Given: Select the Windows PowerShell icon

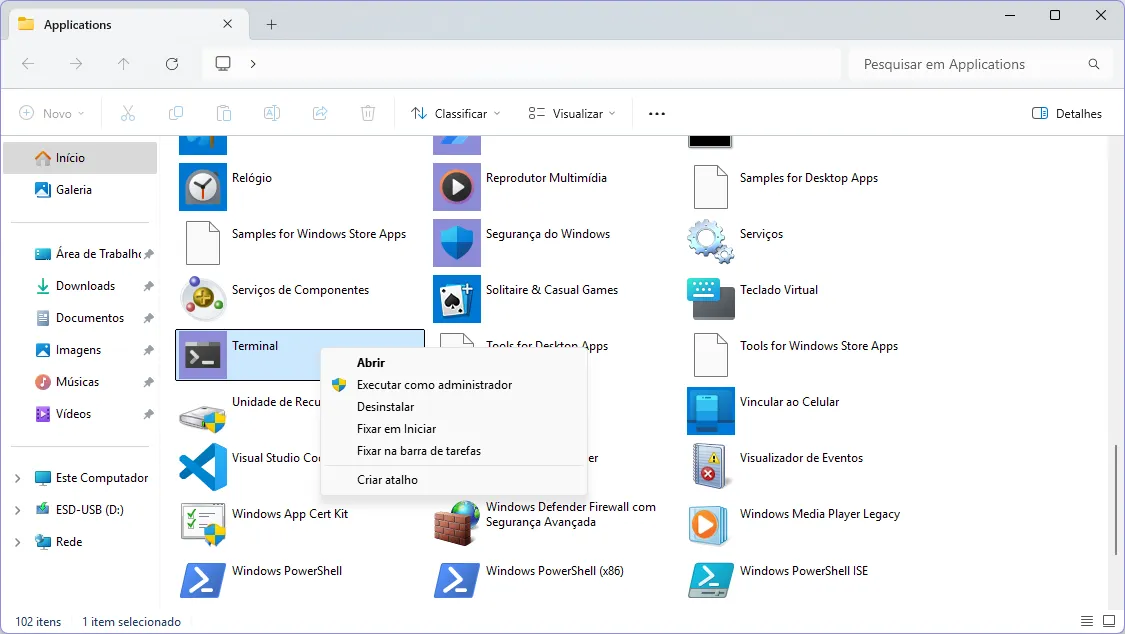Looking at the screenshot, I should click(x=203, y=579).
